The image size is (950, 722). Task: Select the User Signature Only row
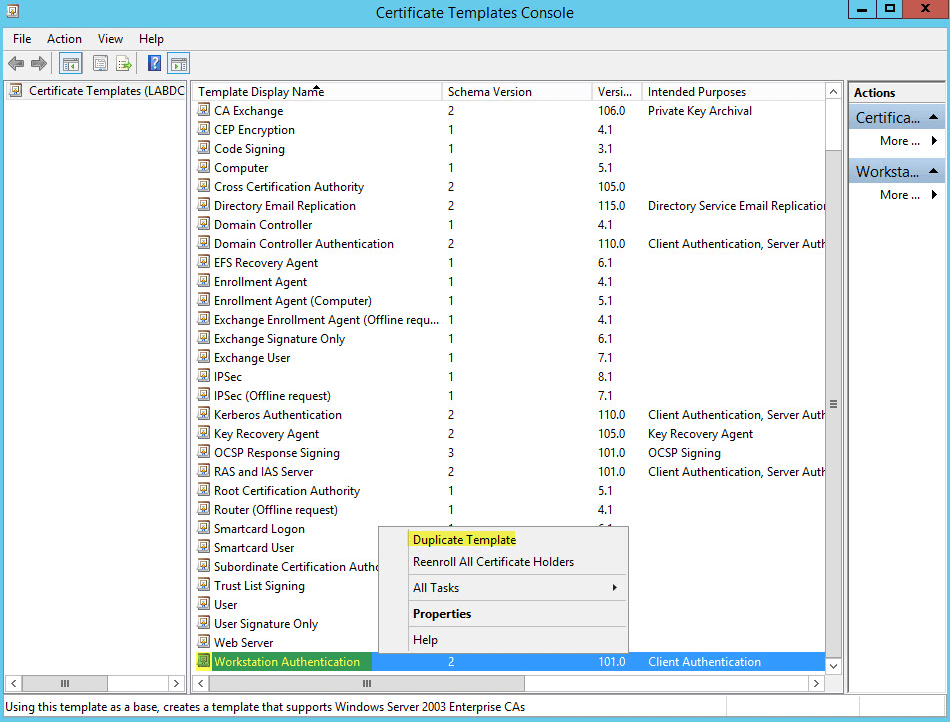click(x=286, y=623)
